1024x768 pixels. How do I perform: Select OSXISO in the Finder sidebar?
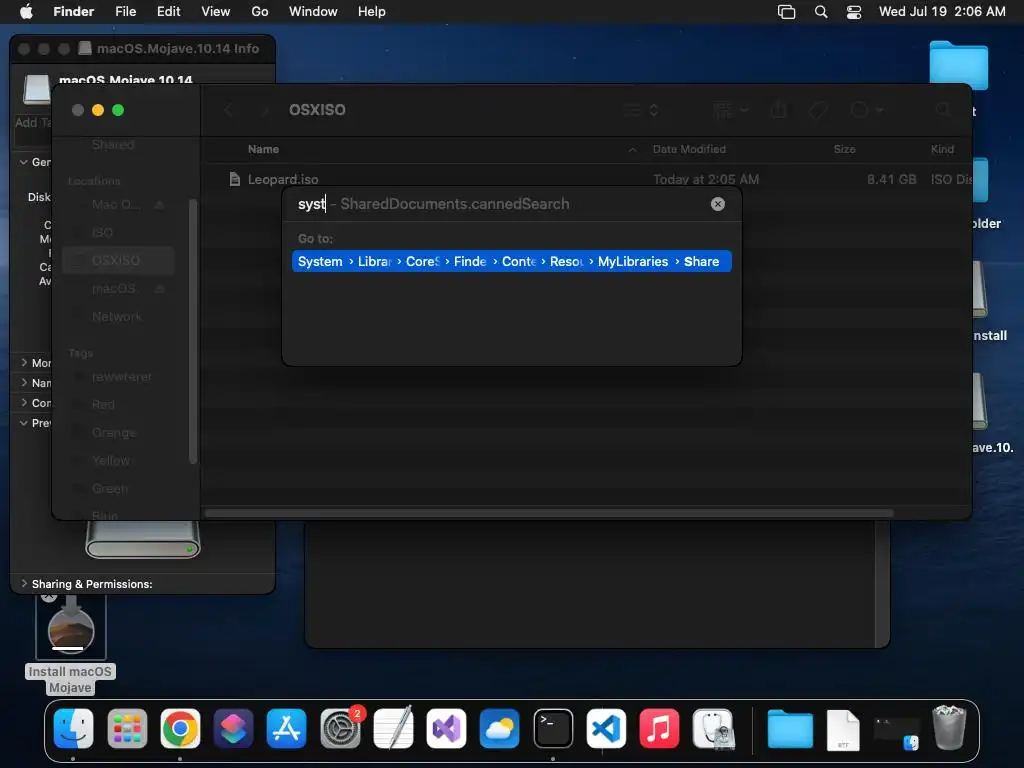119,260
